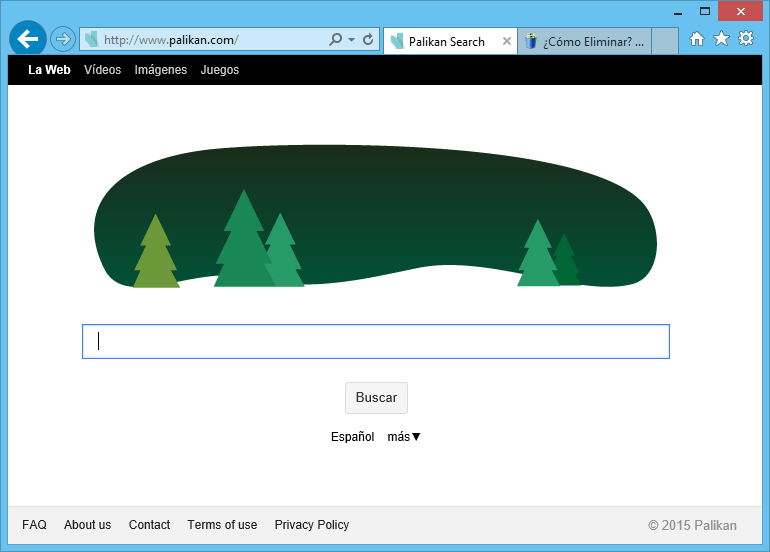Screen dimensions: 770x552
Task: Click the Home icon
Action: click(696, 39)
